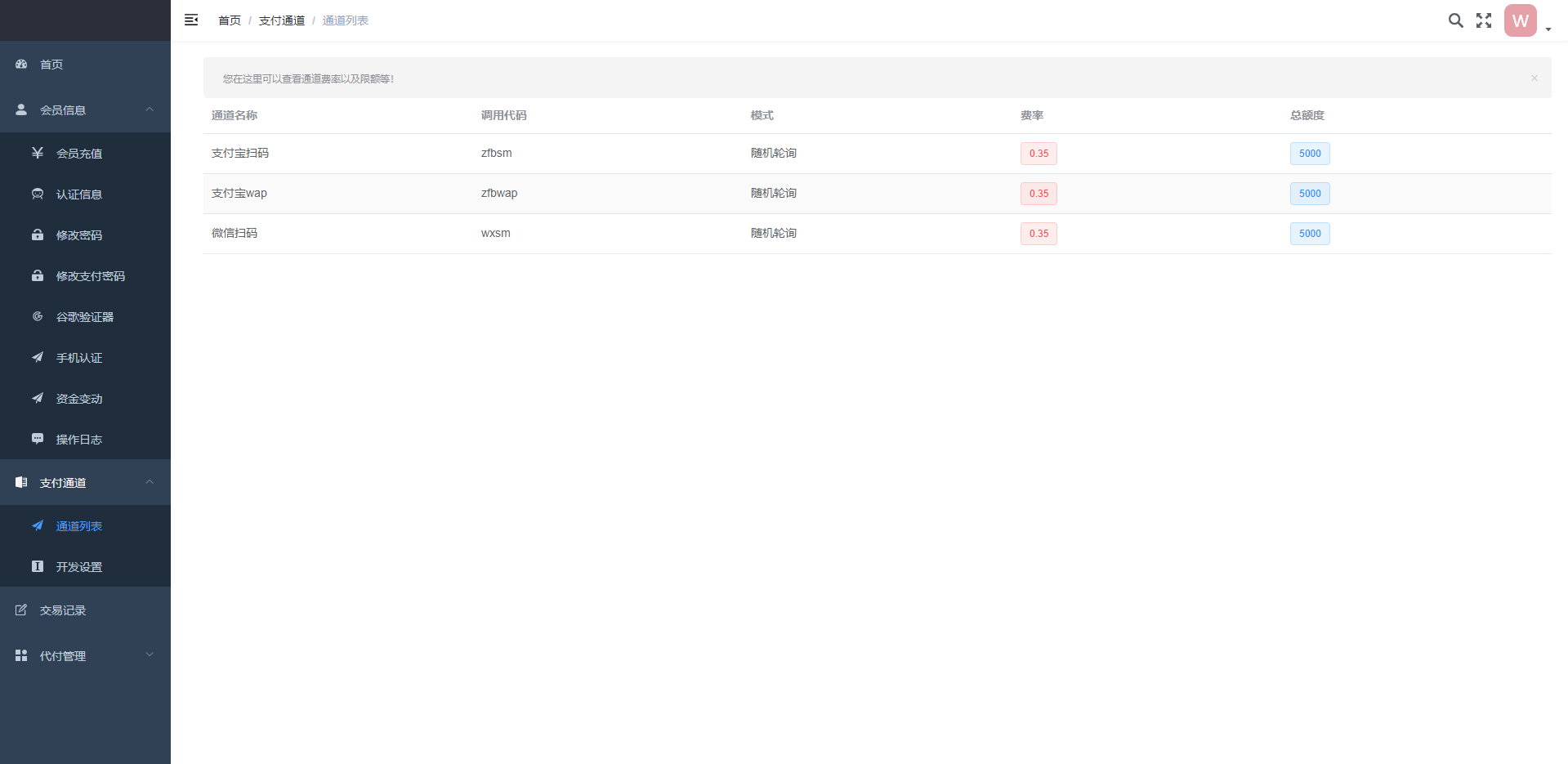This screenshot has width=1568, height=764.
Task: Click the lock icon beside 修改密码
Action: pos(38,235)
